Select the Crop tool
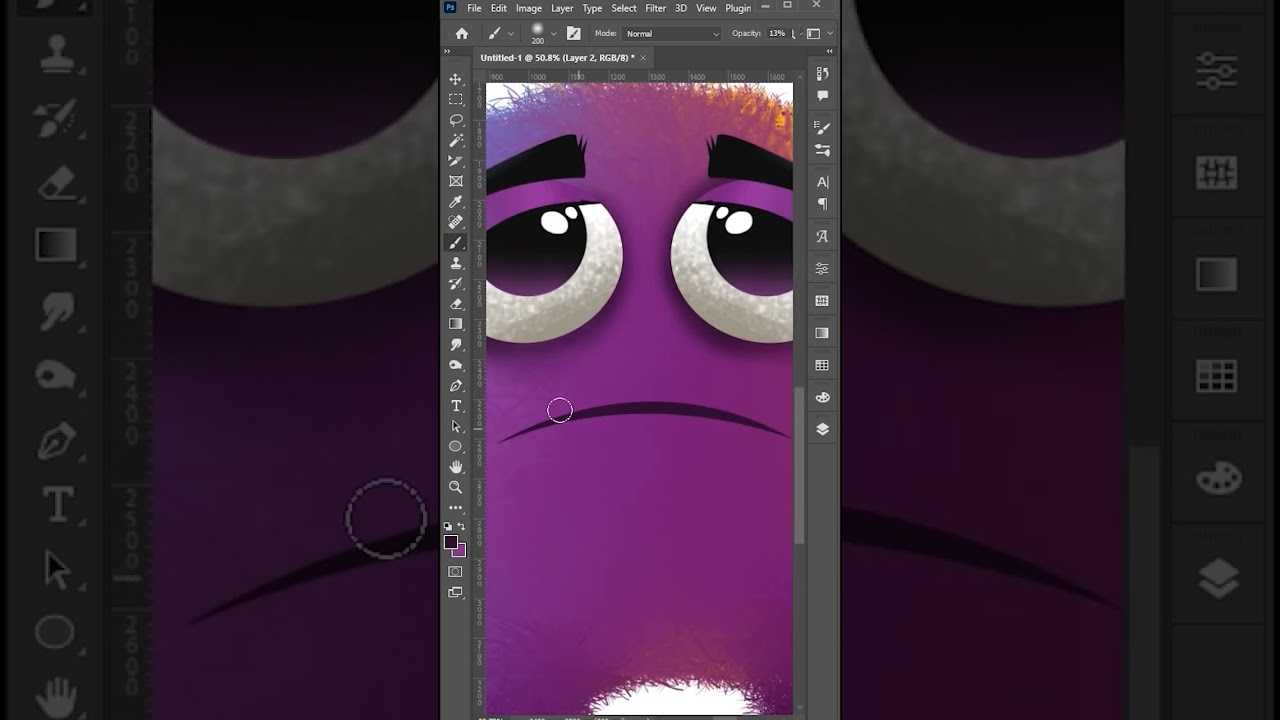 pos(456,160)
